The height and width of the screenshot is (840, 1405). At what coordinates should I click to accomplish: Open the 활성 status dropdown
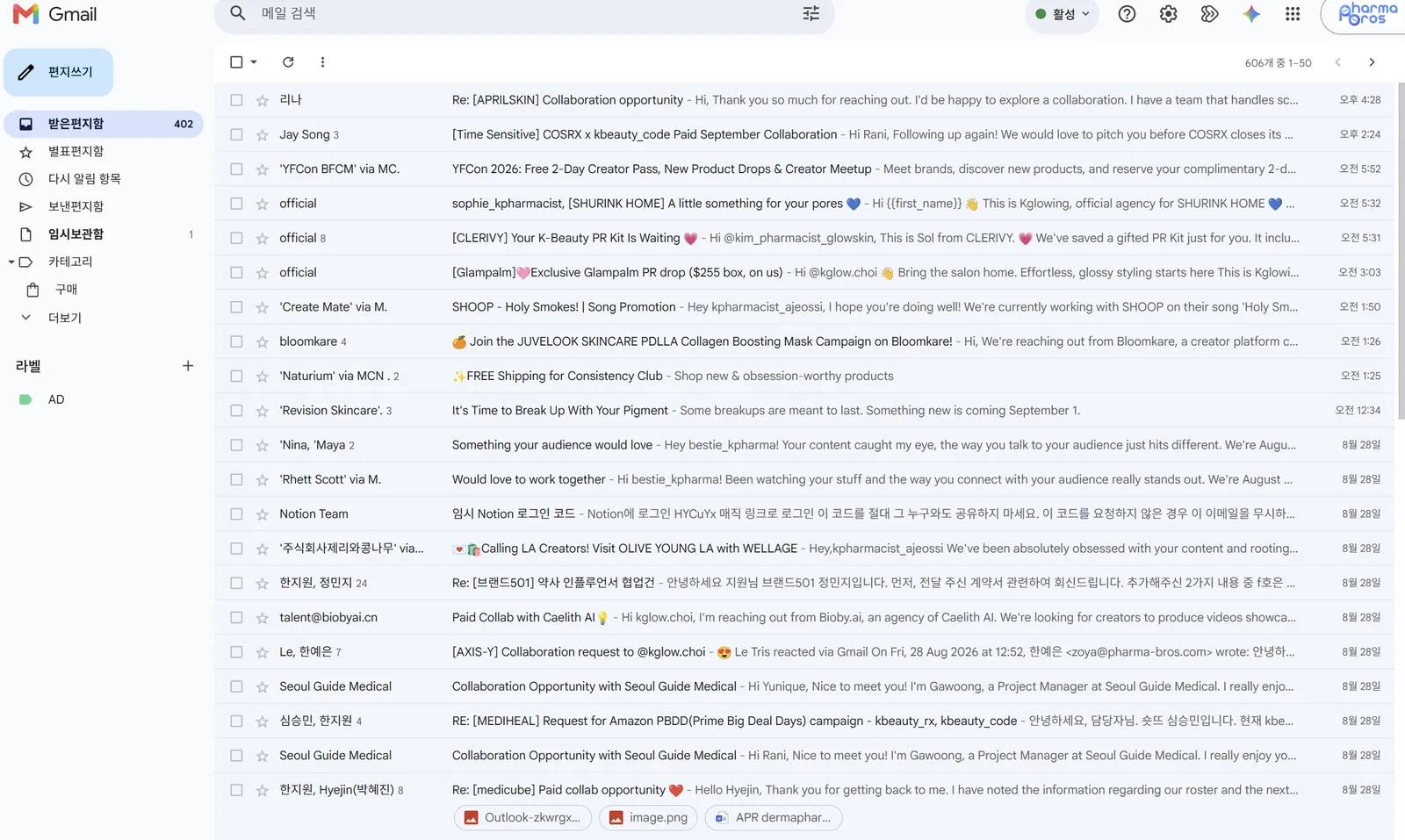coord(1062,14)
